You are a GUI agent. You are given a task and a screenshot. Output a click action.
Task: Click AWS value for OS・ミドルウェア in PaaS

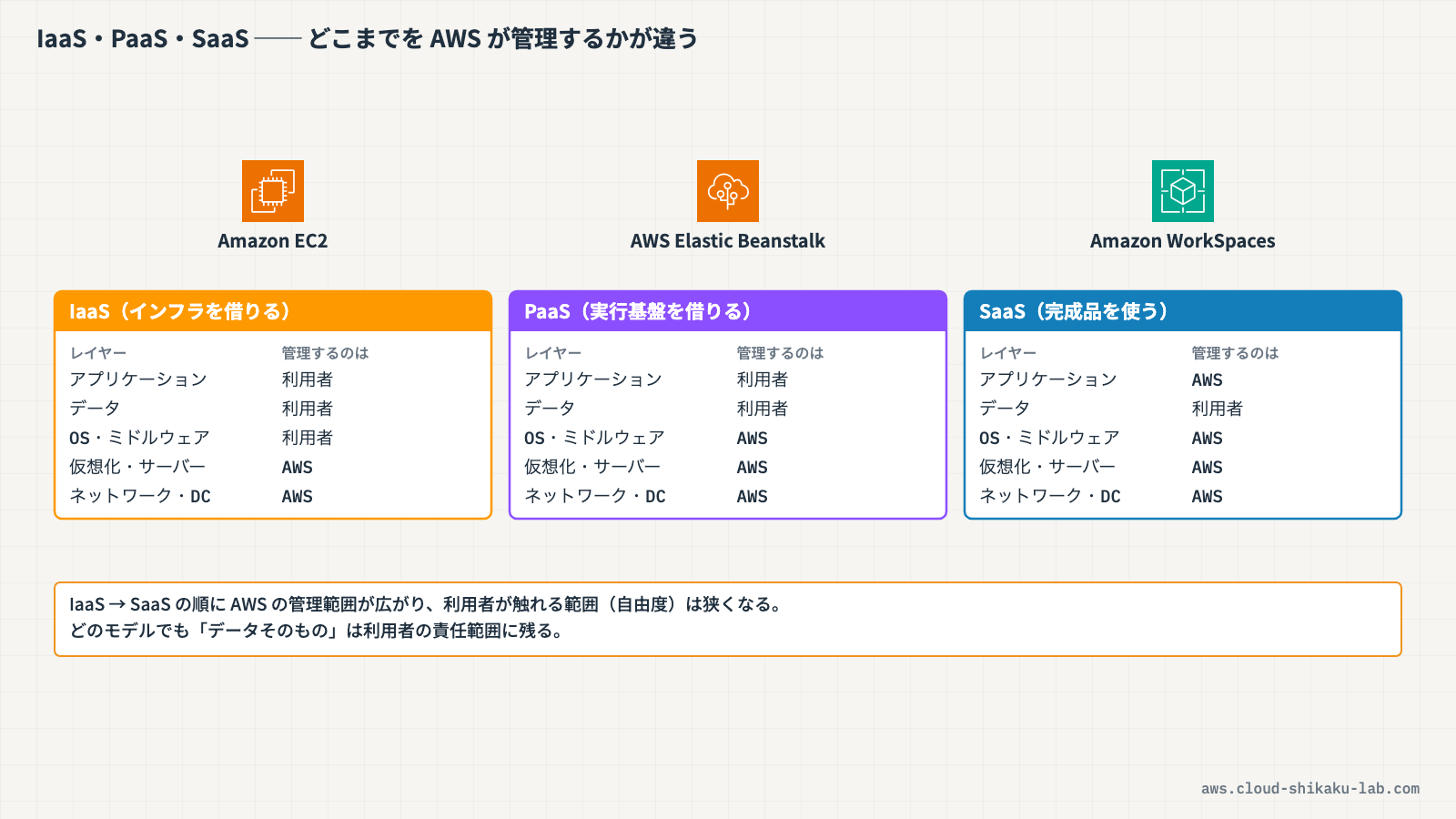[753, 438]
